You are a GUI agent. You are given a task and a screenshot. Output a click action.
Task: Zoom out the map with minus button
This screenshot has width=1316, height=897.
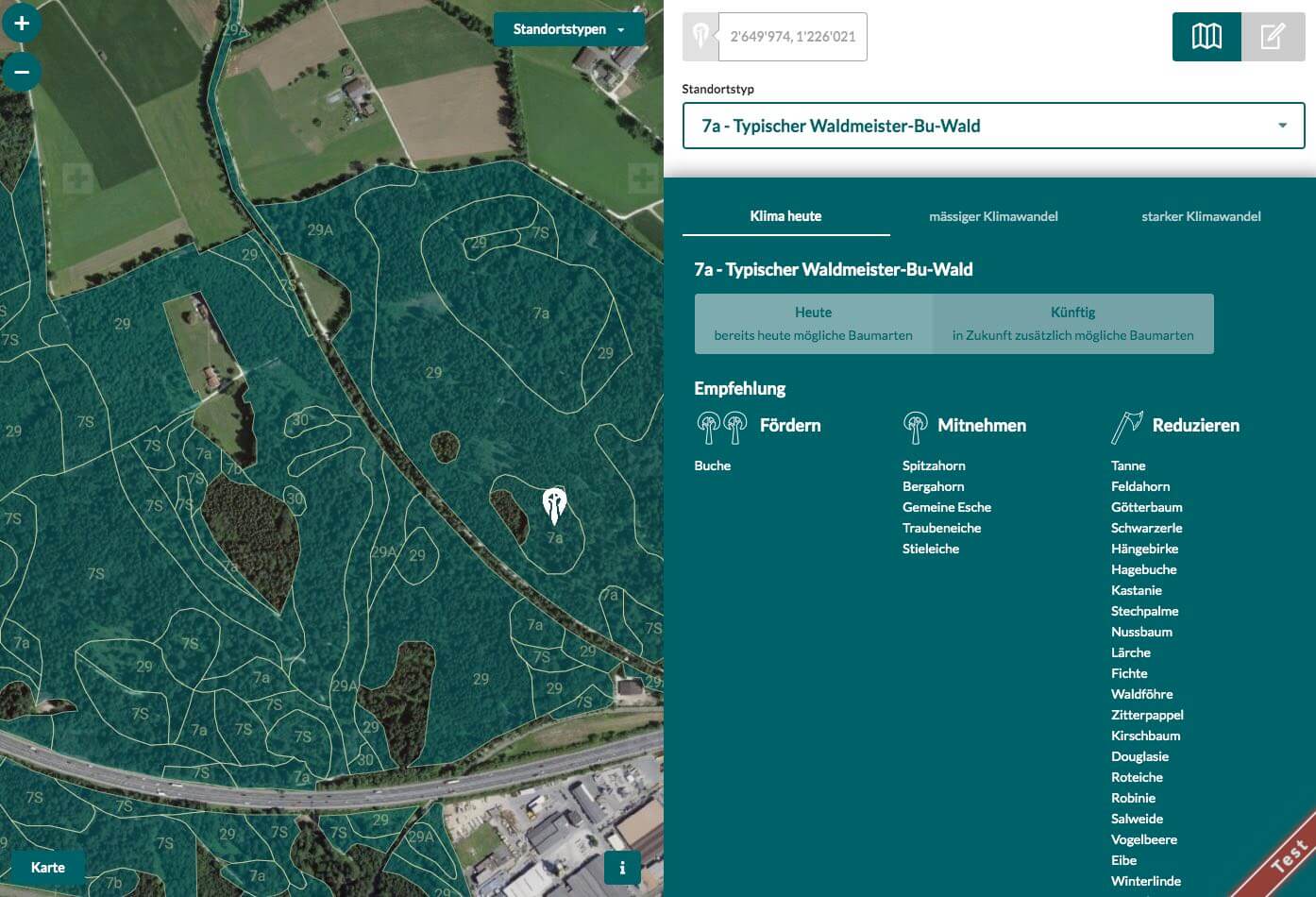[x=22, y=72]
